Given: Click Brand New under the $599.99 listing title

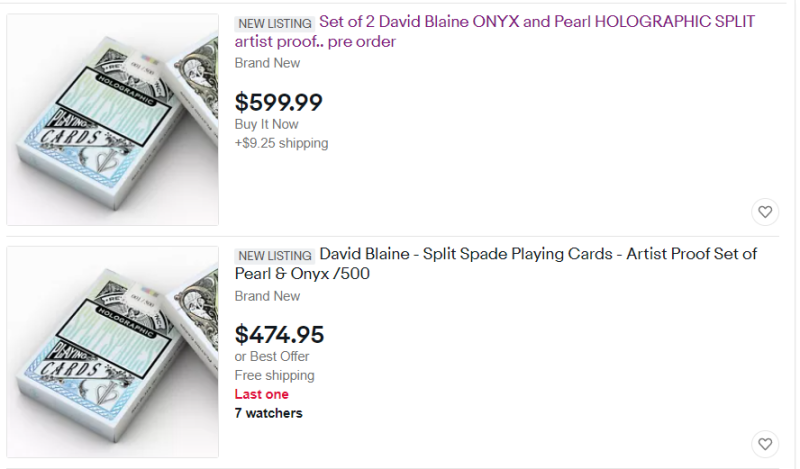Looking at the screenshot, I should 267,63.
